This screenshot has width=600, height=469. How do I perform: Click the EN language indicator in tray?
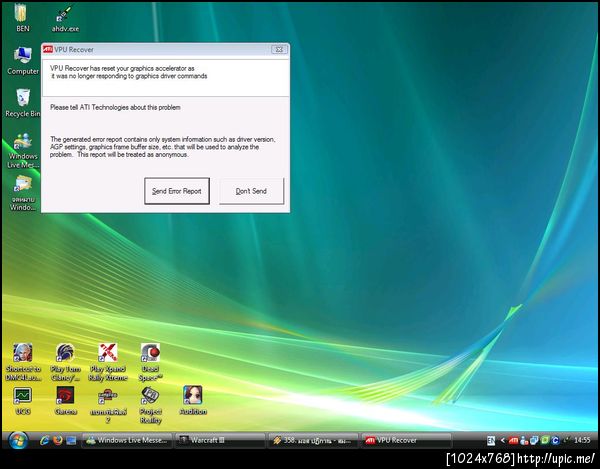[x=491, y=440]
